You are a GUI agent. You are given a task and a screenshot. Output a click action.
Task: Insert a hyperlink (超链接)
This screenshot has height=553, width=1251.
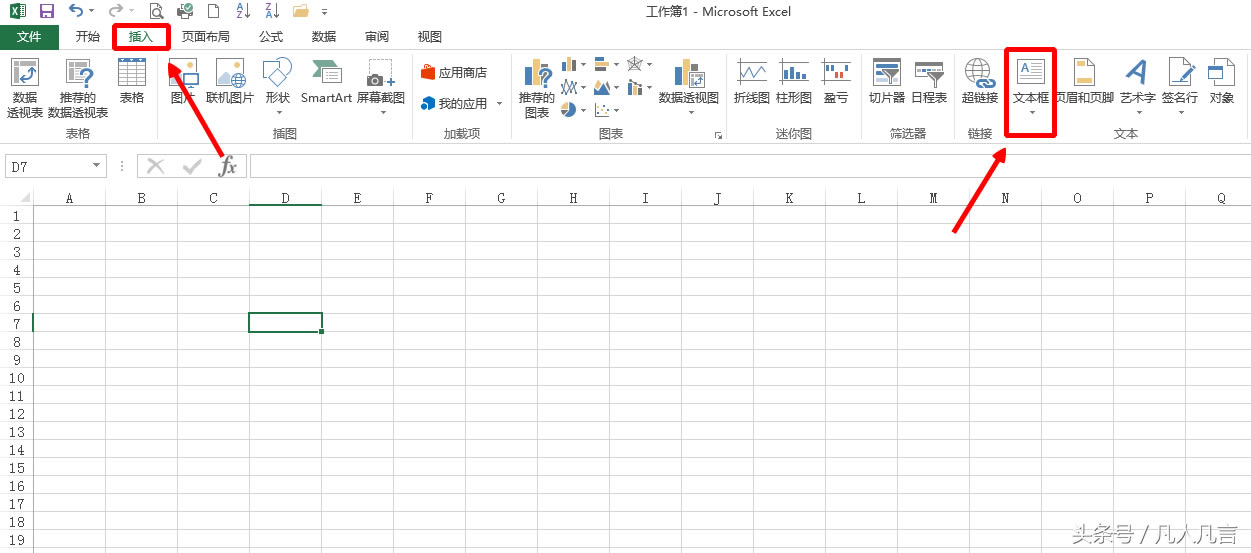pyautogui.click(x=979, y=82)
